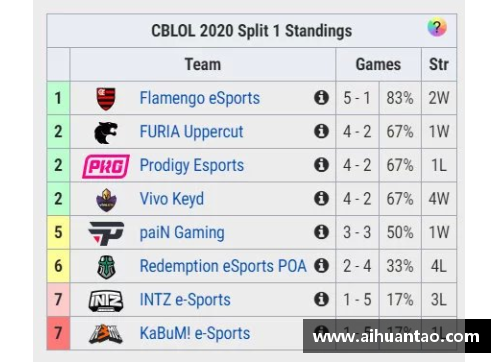Open INTZ e-Sports team link
The image size is (500, 362).
coord(185,300)
